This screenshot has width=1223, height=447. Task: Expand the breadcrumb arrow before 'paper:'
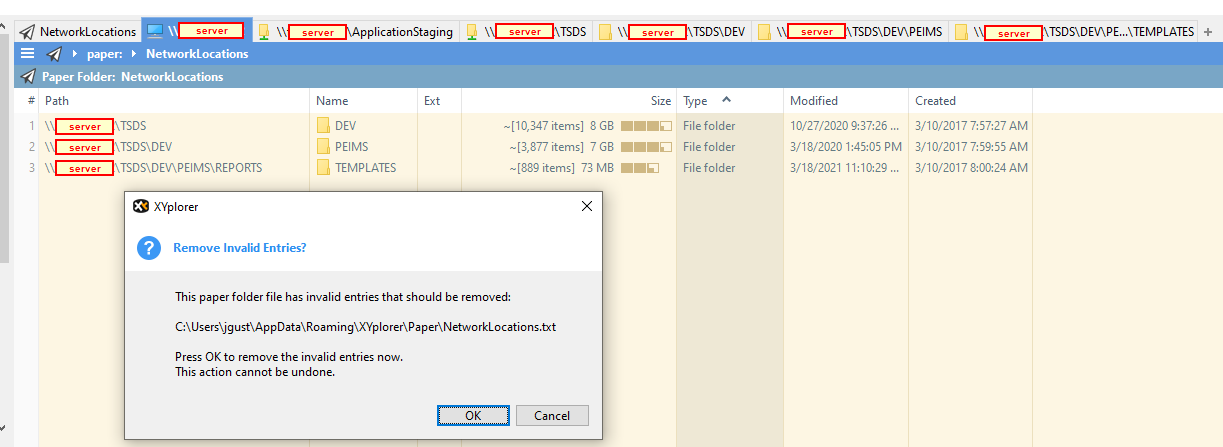[x=75, y=54]
